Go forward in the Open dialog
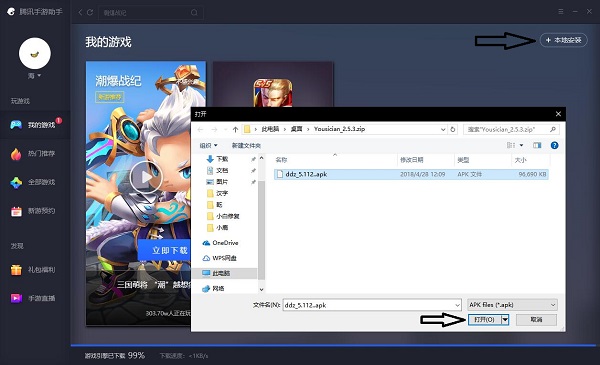The image size is (600, 365). point(214,129)
